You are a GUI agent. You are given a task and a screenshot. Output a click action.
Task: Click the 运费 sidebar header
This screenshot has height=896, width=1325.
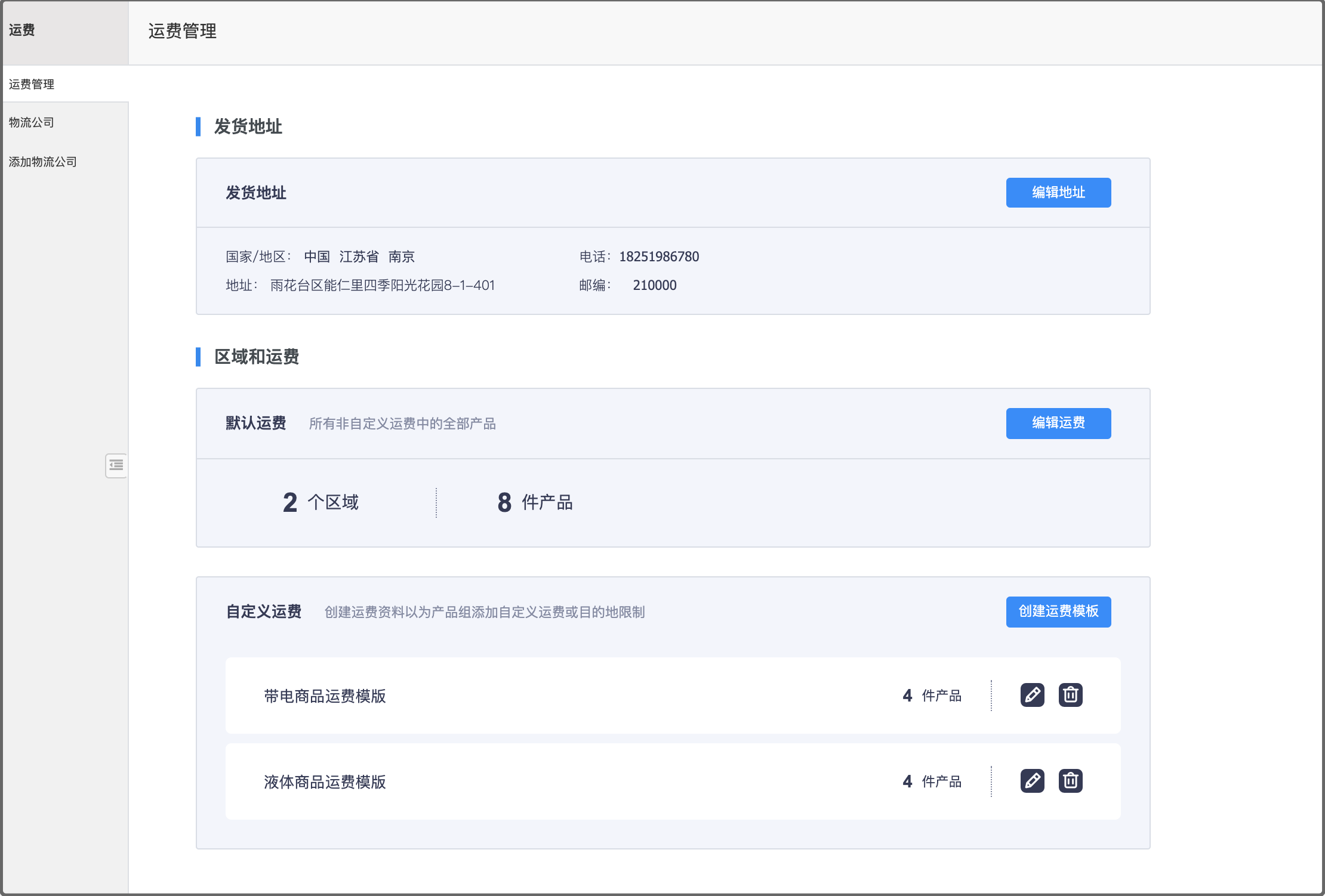point(22,30)
